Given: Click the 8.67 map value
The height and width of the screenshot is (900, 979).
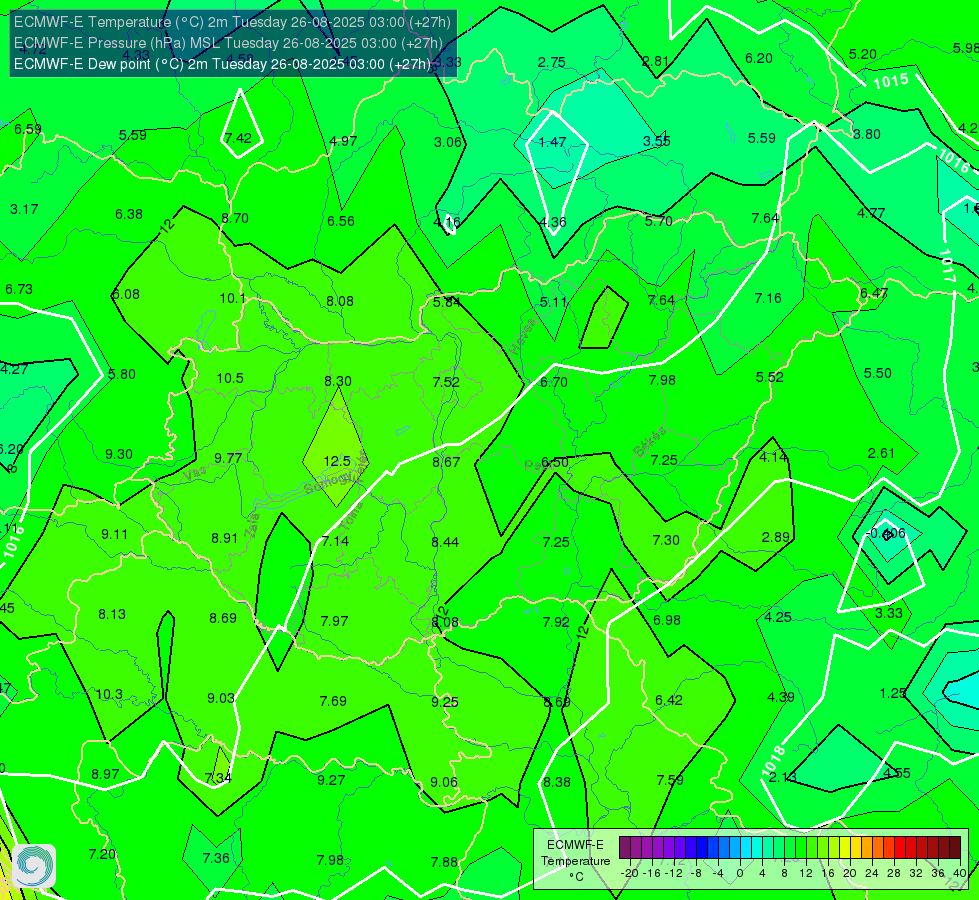Looking at the screenshot, I should (x=446, y=462).
